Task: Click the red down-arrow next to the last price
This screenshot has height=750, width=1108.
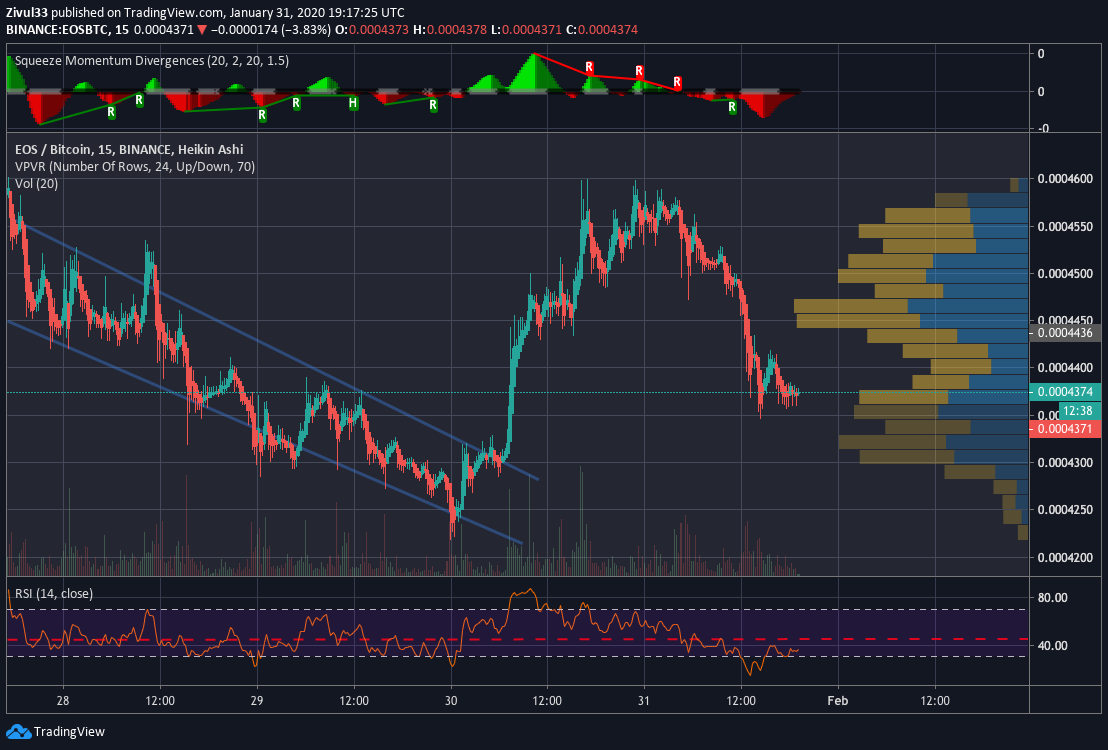Action: pos(202,30)
